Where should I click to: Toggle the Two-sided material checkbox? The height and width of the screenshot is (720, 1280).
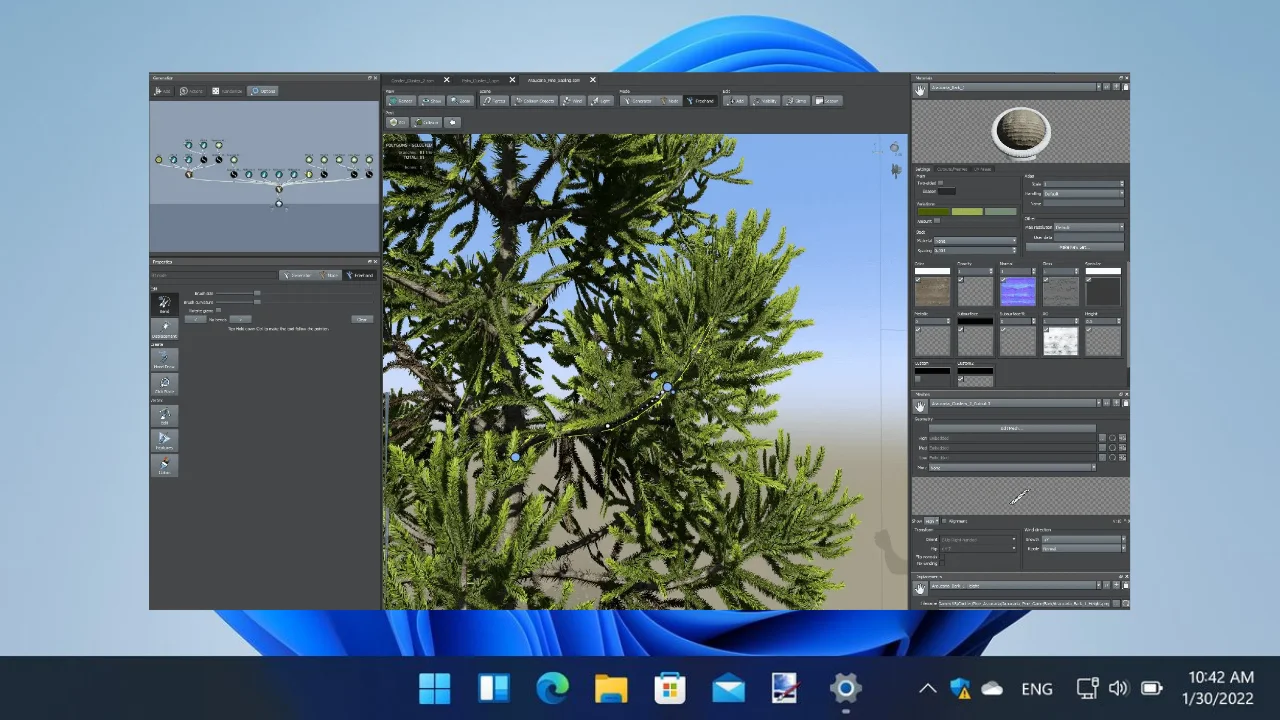pyautogui.click(x=941, y=183)
